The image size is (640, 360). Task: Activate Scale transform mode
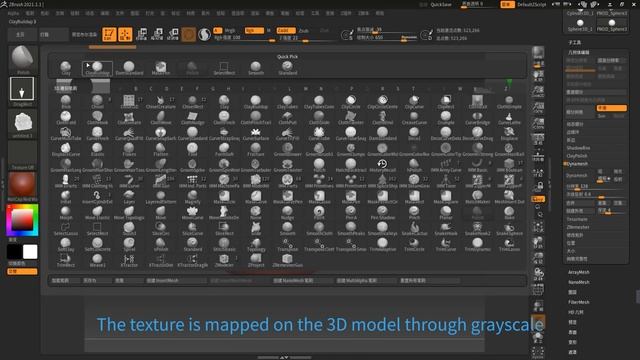pos(157,34)
